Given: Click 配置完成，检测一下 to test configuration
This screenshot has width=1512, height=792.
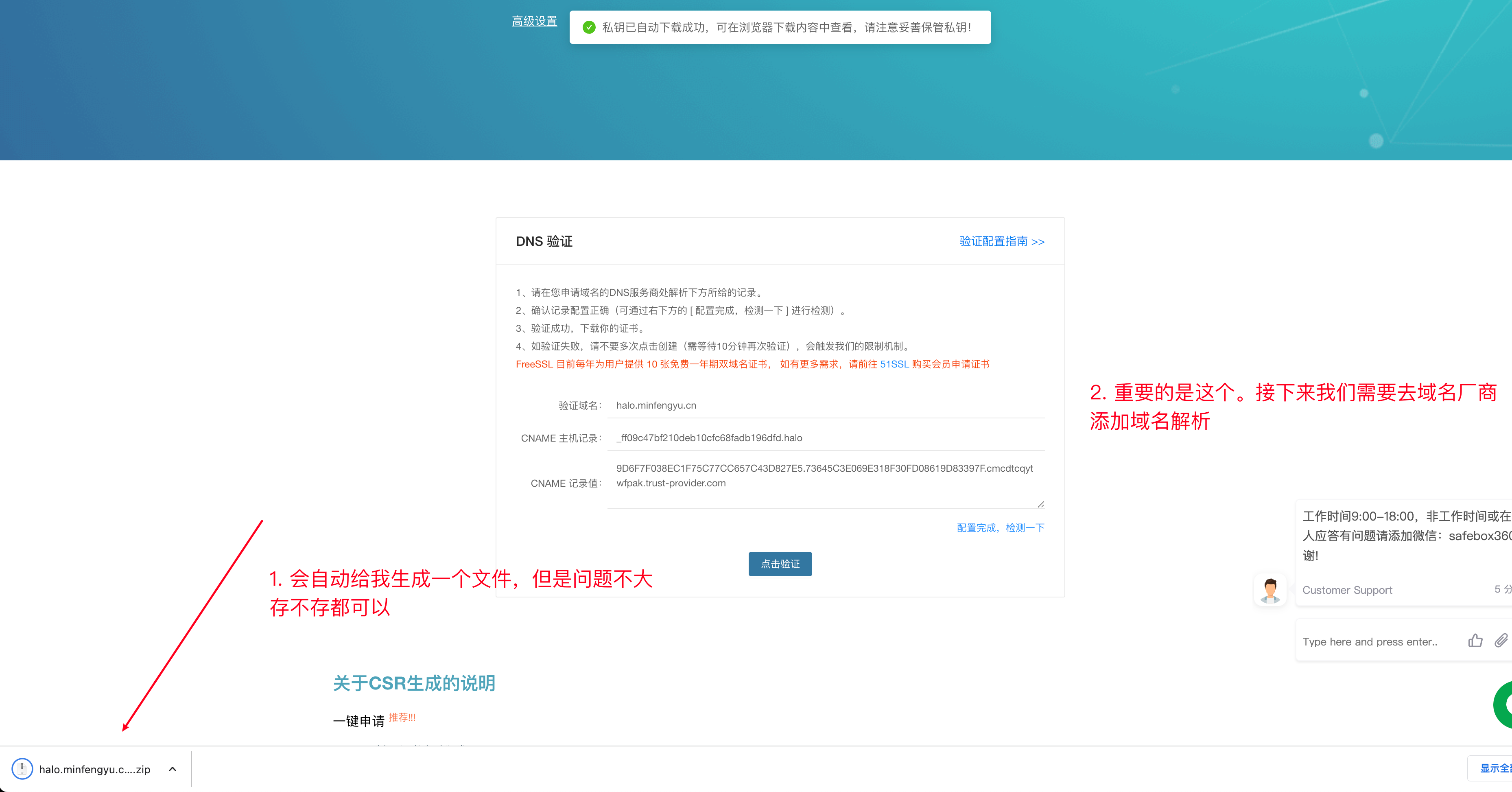Looking at the screenshot, I should coord(1000,527).
